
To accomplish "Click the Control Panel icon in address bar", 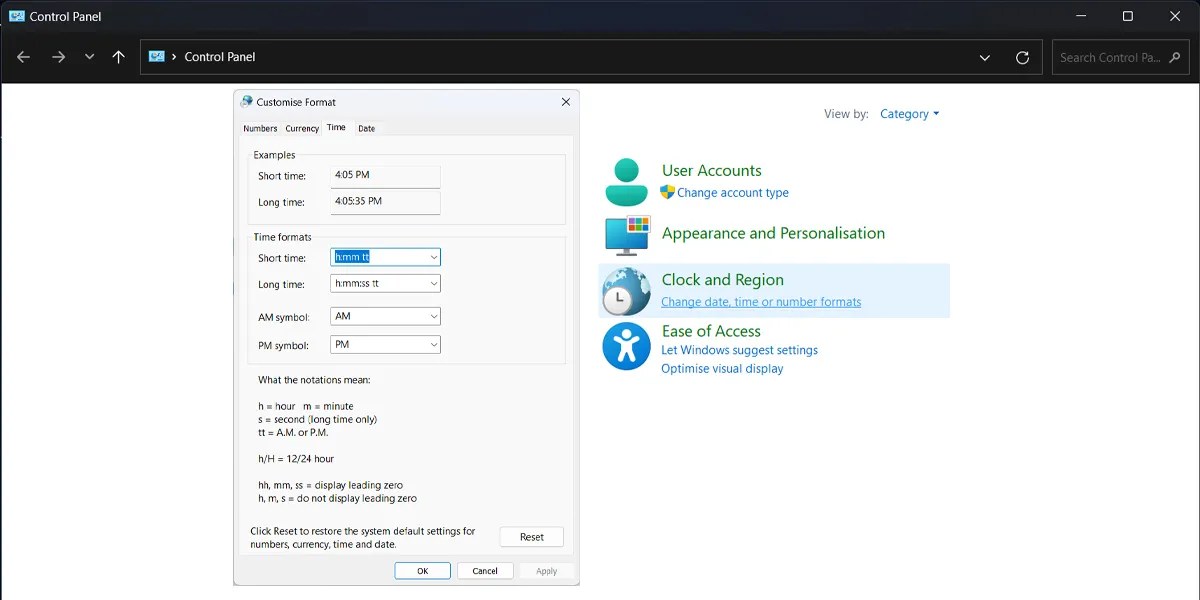I will tap(156, 57).
